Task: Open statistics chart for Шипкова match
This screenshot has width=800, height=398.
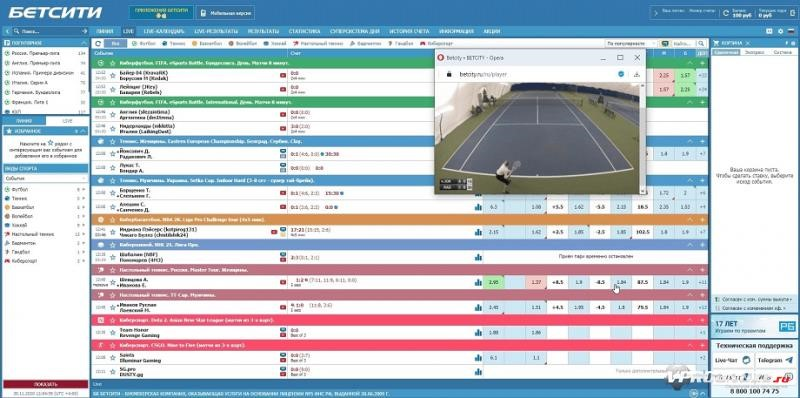Action: 478,282
